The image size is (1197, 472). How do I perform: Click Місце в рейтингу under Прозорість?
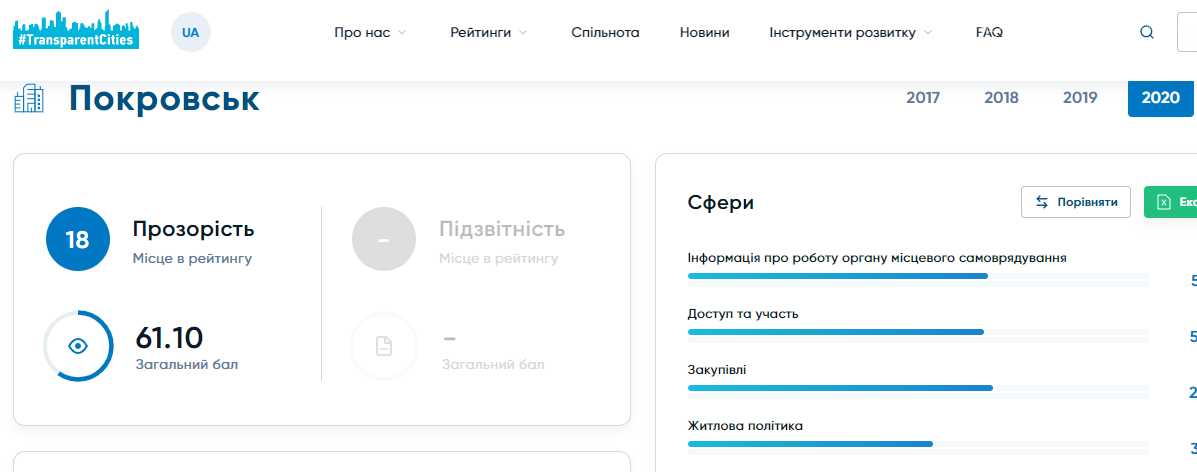tap(192, 259)
